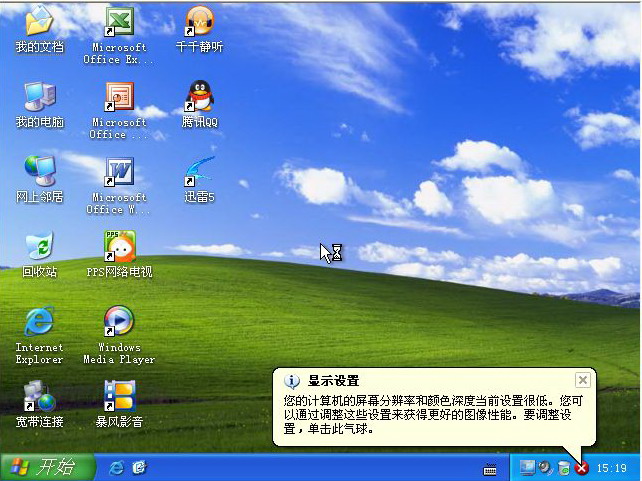Select the PPS网络电视 shortcut icon
Image resolution: width=642 pixels, height=481 pixels.
(119, 255)
